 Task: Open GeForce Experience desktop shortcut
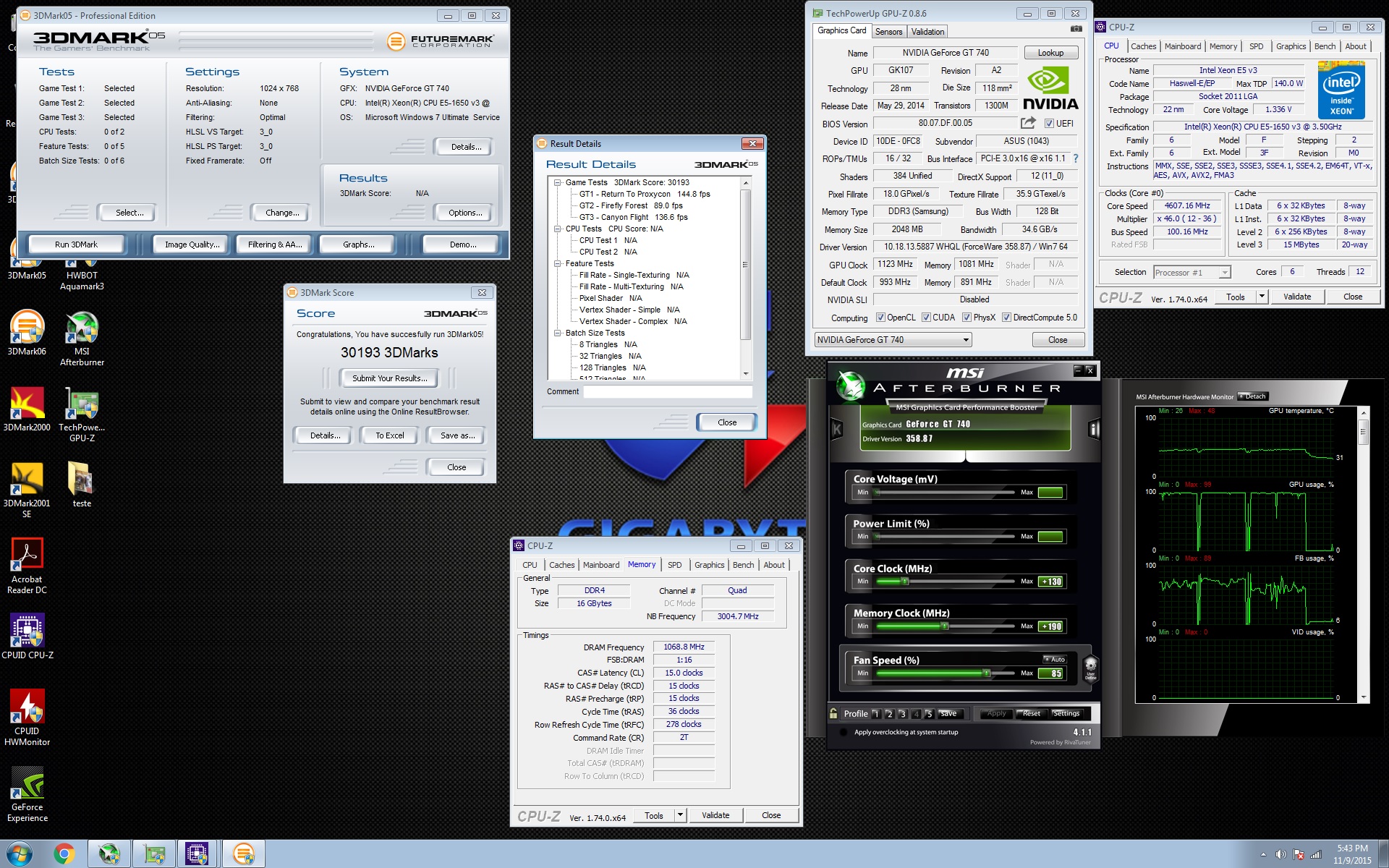click(x=27, y=793)
